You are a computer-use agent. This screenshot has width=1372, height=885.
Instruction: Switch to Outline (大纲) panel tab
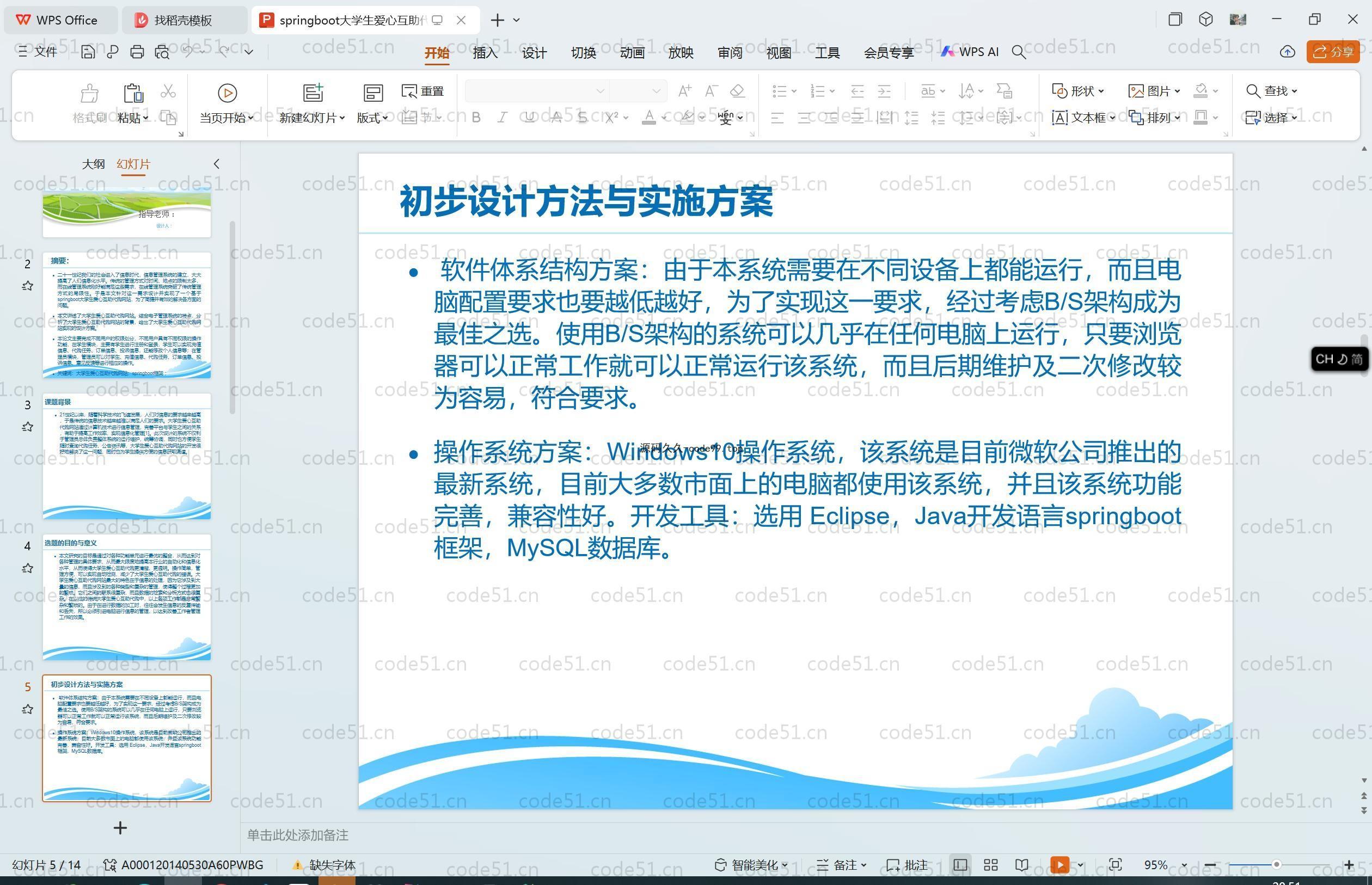point(93,164)
